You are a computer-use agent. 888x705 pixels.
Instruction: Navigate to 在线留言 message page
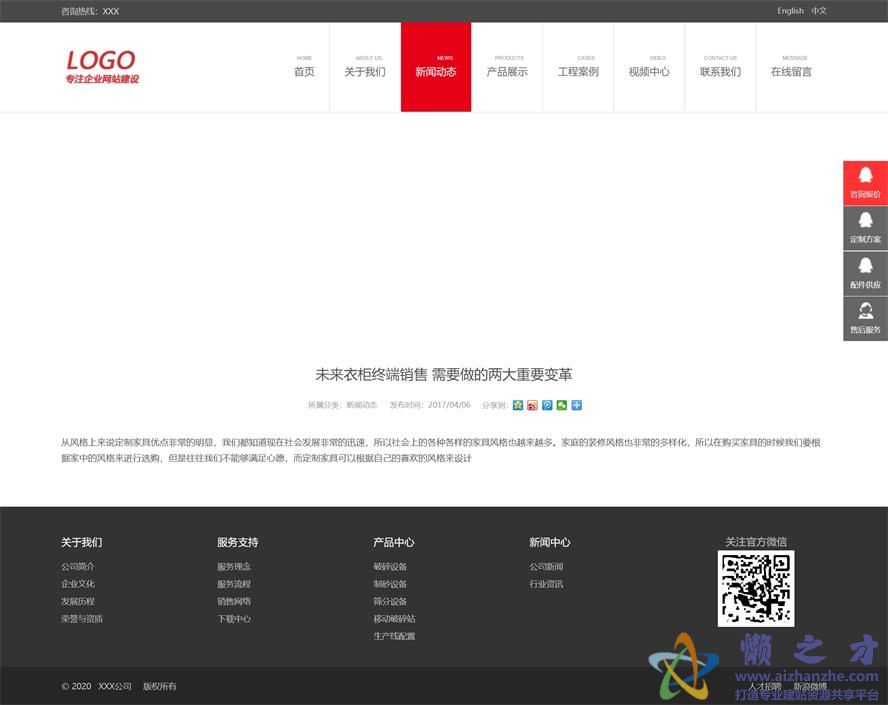791,67
